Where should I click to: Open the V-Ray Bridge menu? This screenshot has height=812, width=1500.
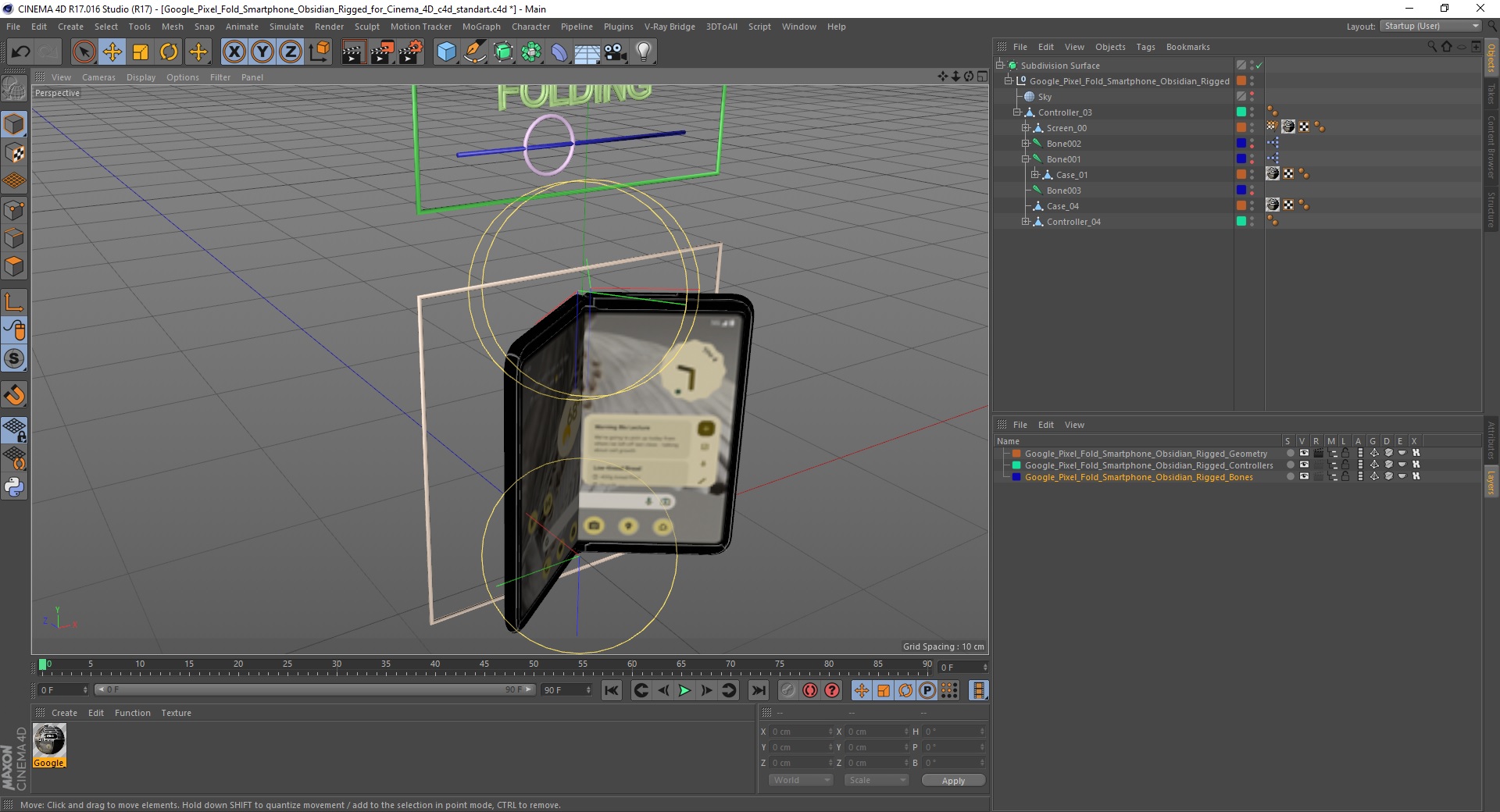(x=670, y=27)
